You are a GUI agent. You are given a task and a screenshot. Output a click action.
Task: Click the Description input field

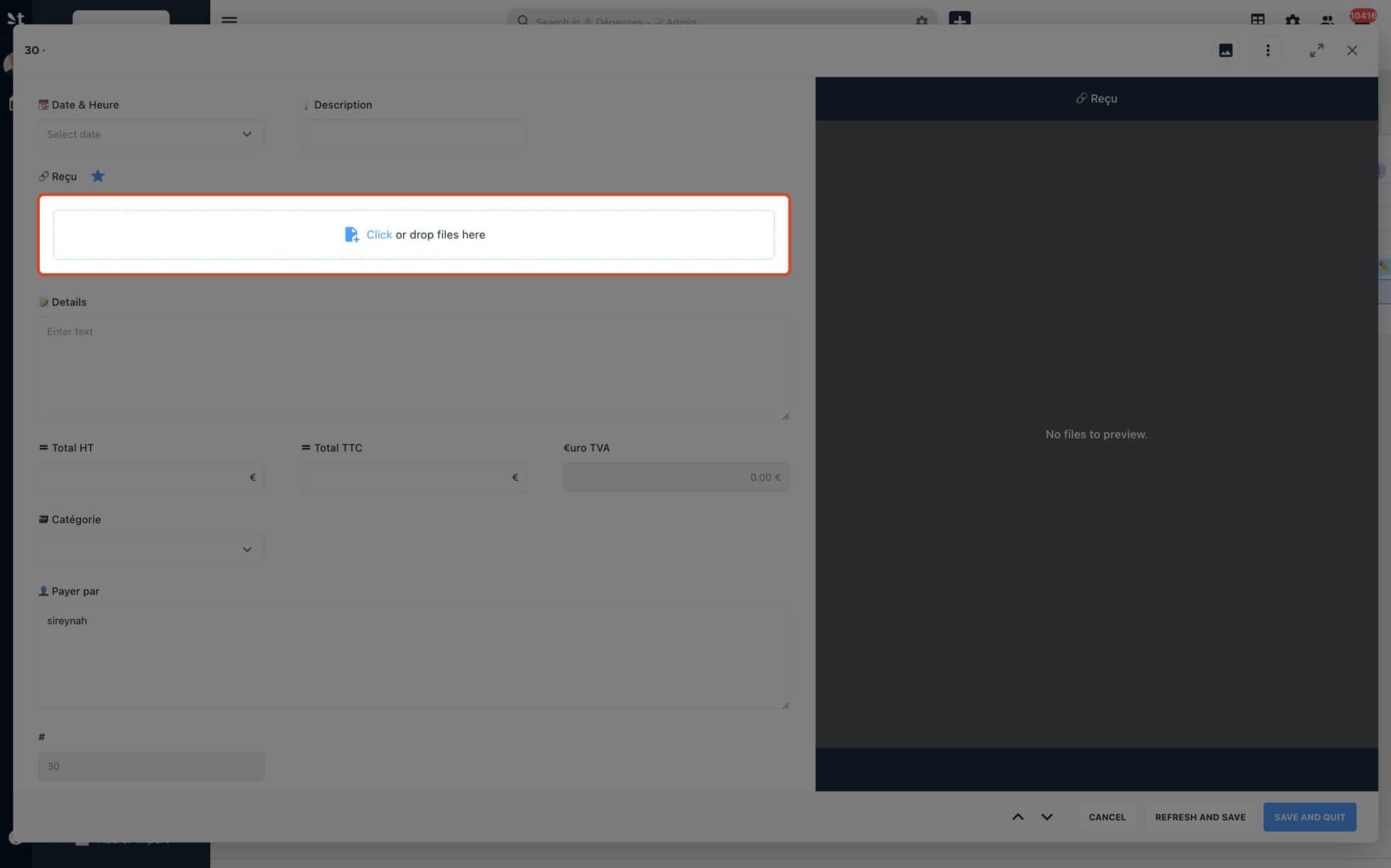[x=413, y=134]
